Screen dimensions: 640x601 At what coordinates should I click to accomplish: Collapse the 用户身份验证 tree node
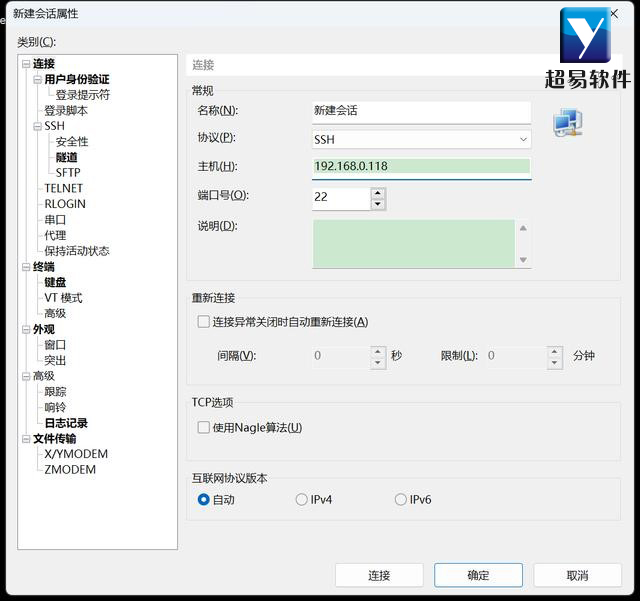coord(38,79)
